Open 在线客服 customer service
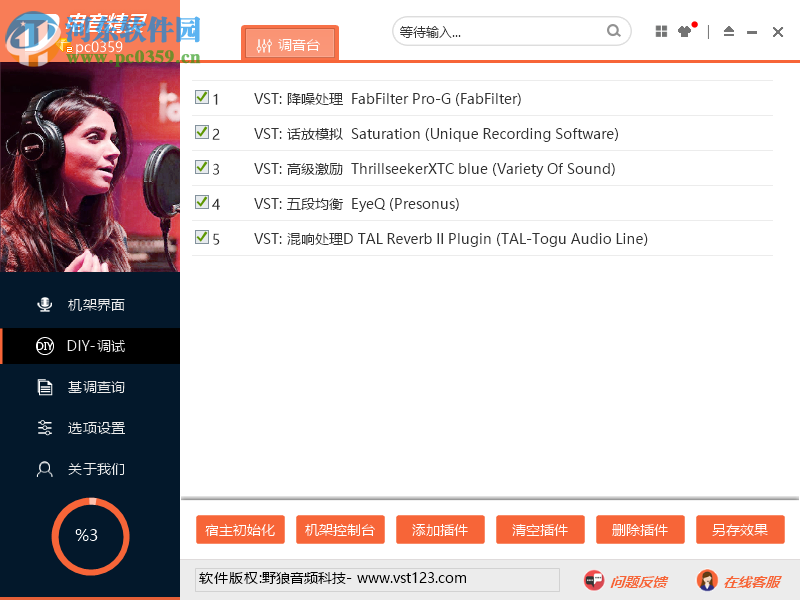The height and width of the screenshot is (600, 800). tap(708, 580)
